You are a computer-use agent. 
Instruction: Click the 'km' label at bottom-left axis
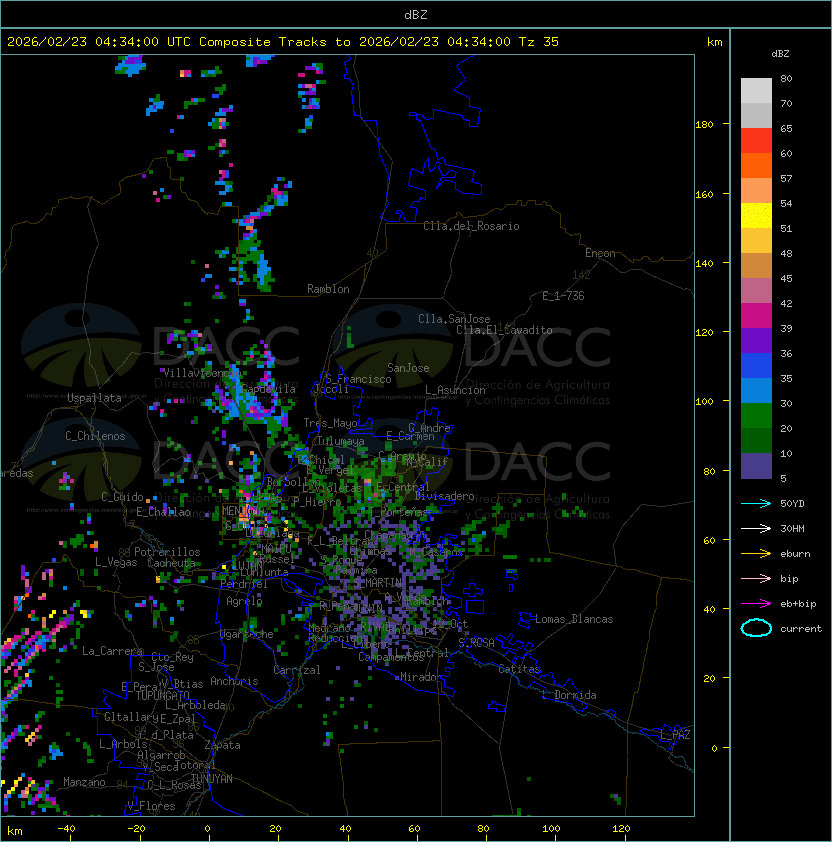pyautogui.click(x=15, y=831)
